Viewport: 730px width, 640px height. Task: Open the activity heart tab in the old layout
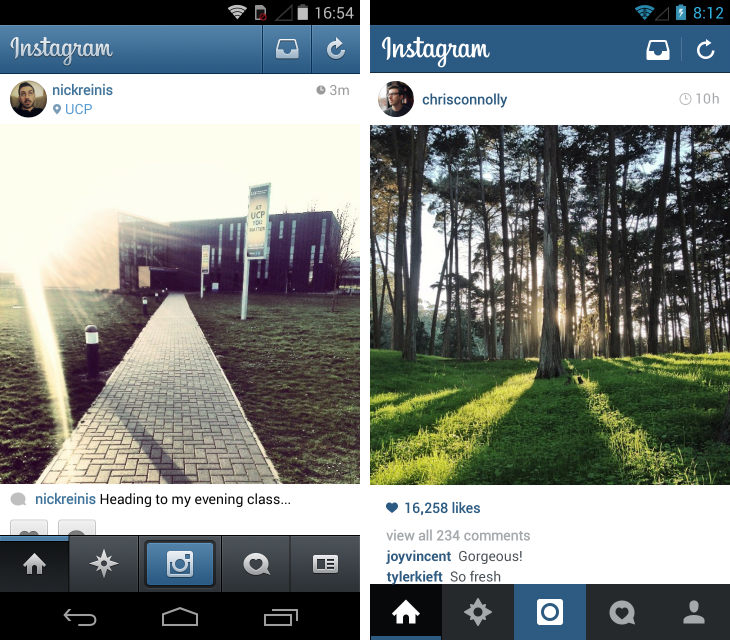coord(256,564)
